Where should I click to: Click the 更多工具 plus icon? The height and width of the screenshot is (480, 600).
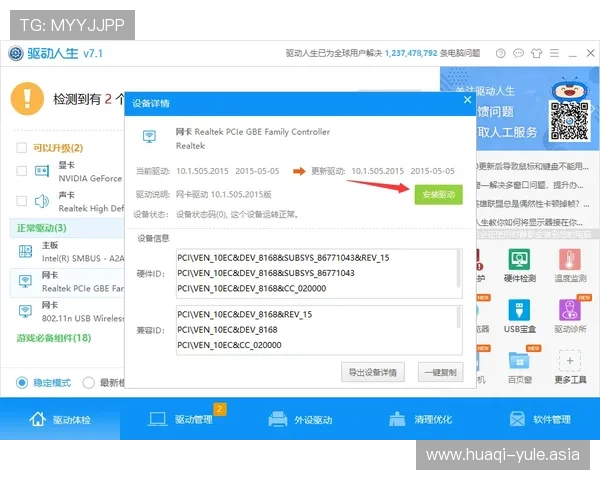[x=570, y=361]
